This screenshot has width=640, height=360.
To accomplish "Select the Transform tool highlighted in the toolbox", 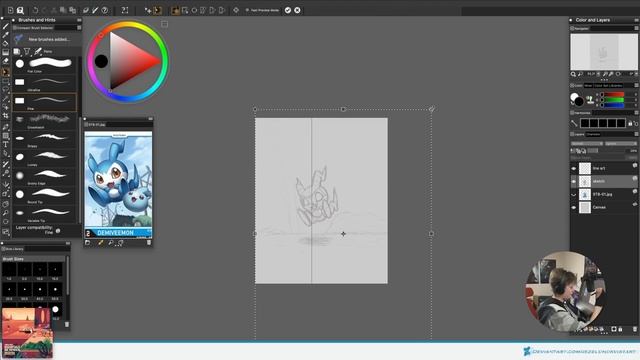I will (5, 72).
